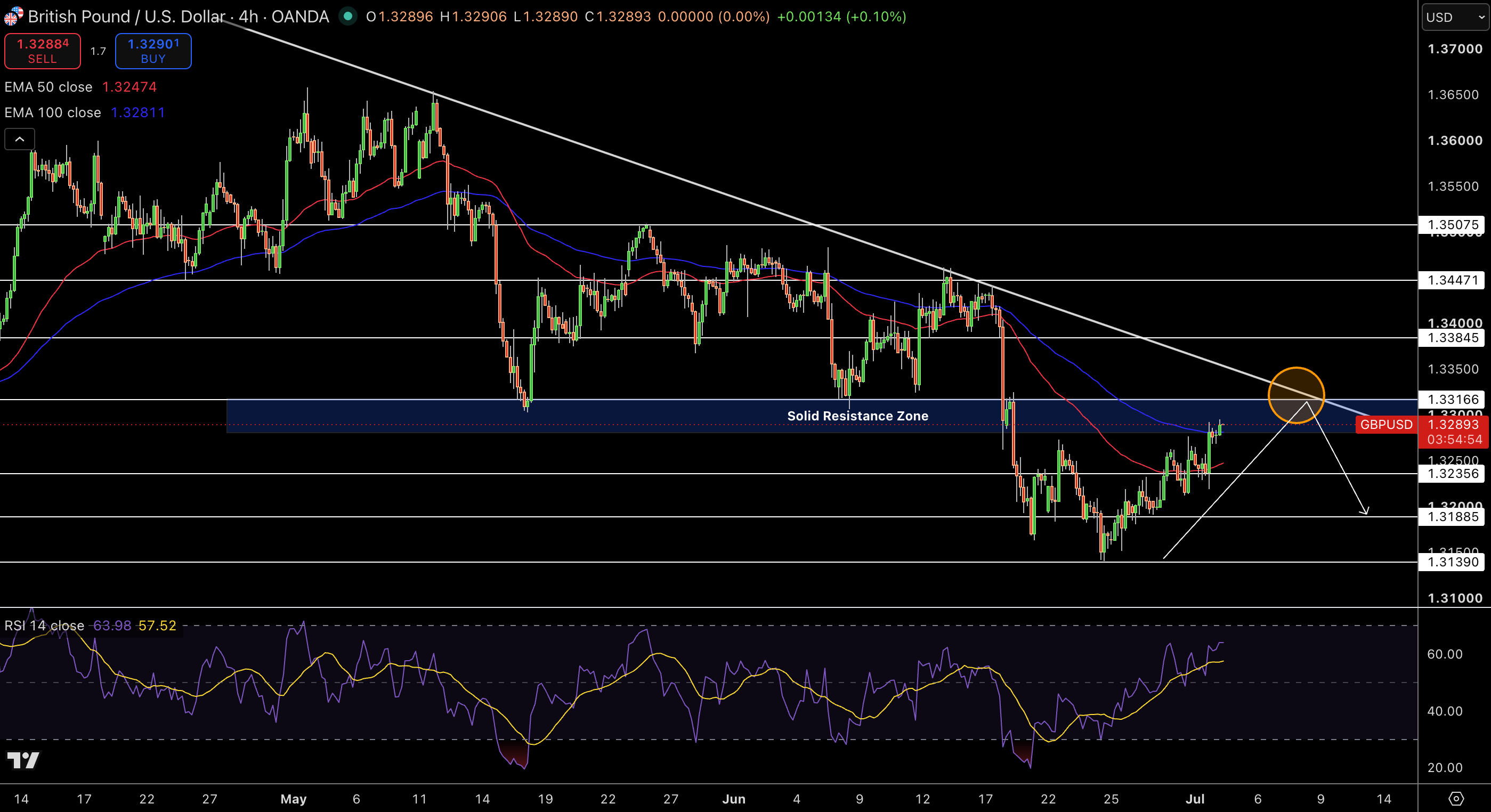1491x812 pixels.
Task: Click the Solid Resistance Zone text label
Action: [x=858, y=416]
